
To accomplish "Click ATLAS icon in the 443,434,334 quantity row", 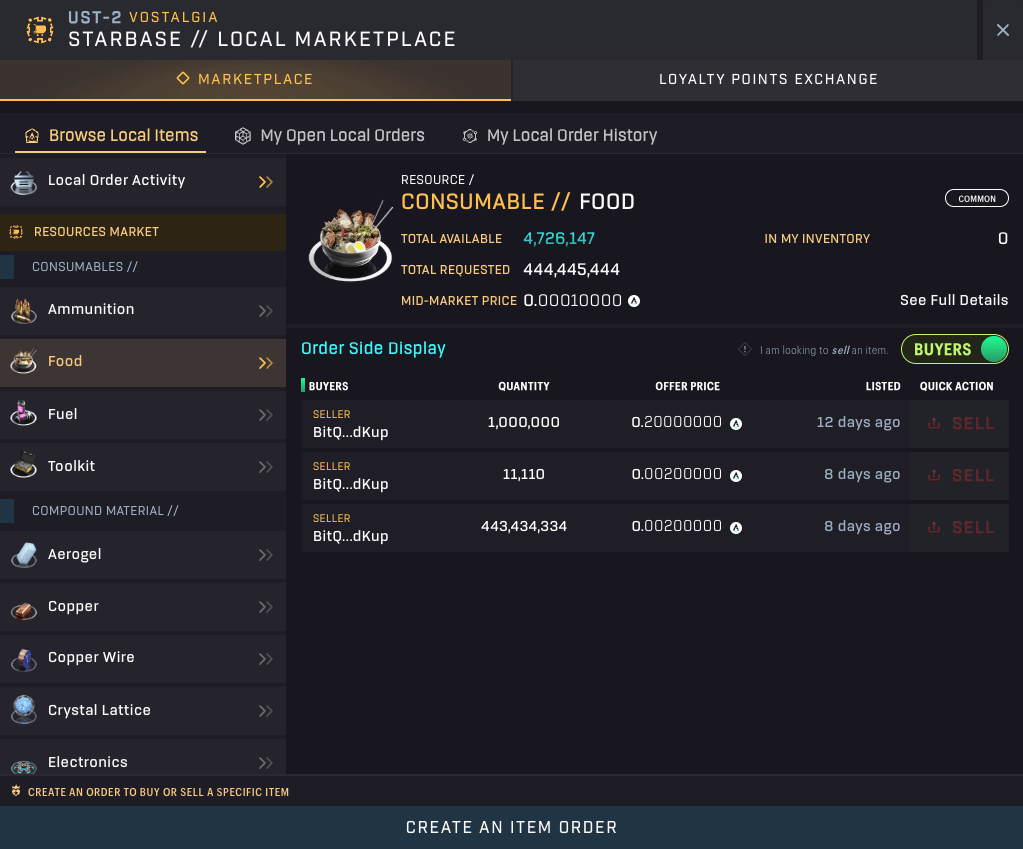I will 736,528.
